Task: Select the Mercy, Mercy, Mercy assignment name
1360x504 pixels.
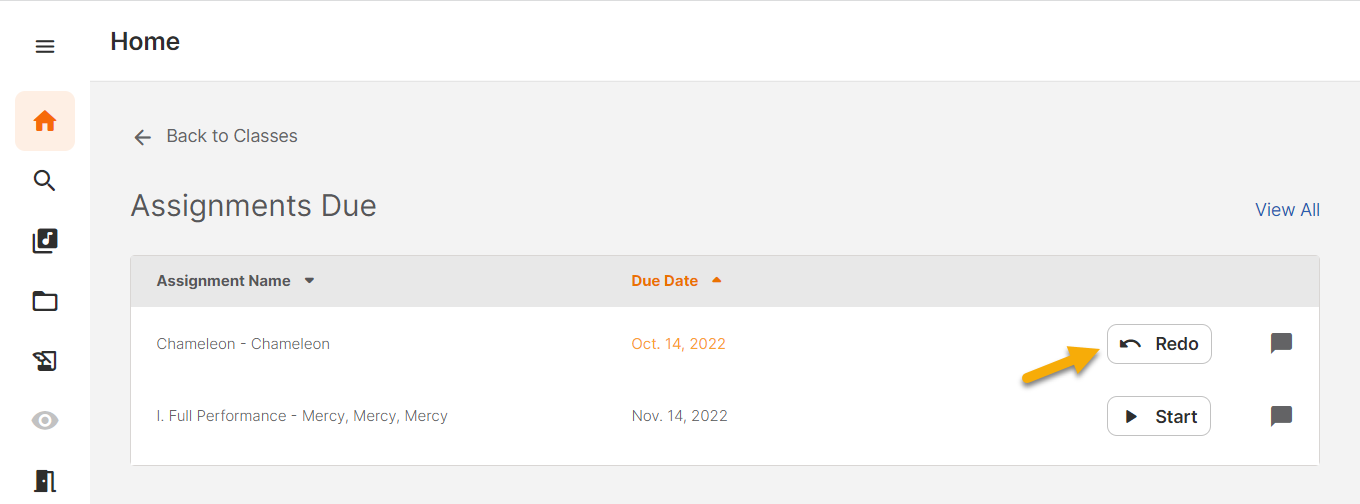Action: (302, 416)
